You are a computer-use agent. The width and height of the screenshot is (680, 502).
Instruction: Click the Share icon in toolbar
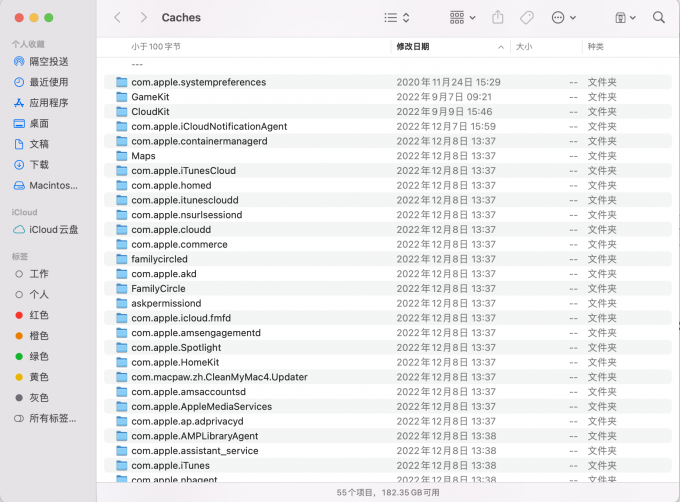498,17
